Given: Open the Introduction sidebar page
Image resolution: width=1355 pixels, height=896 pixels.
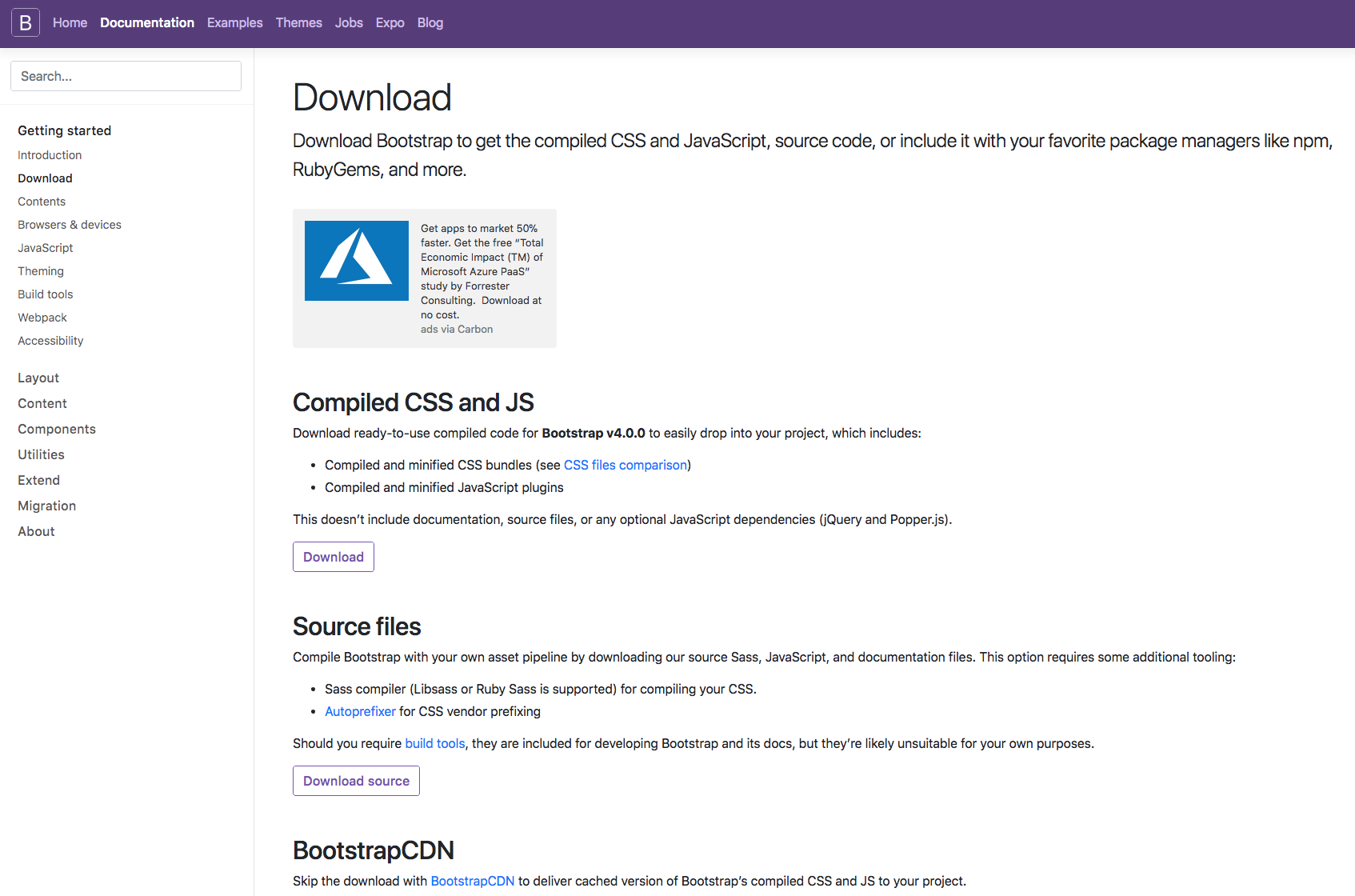Looking at the screenshot, I should pos(50,155).
